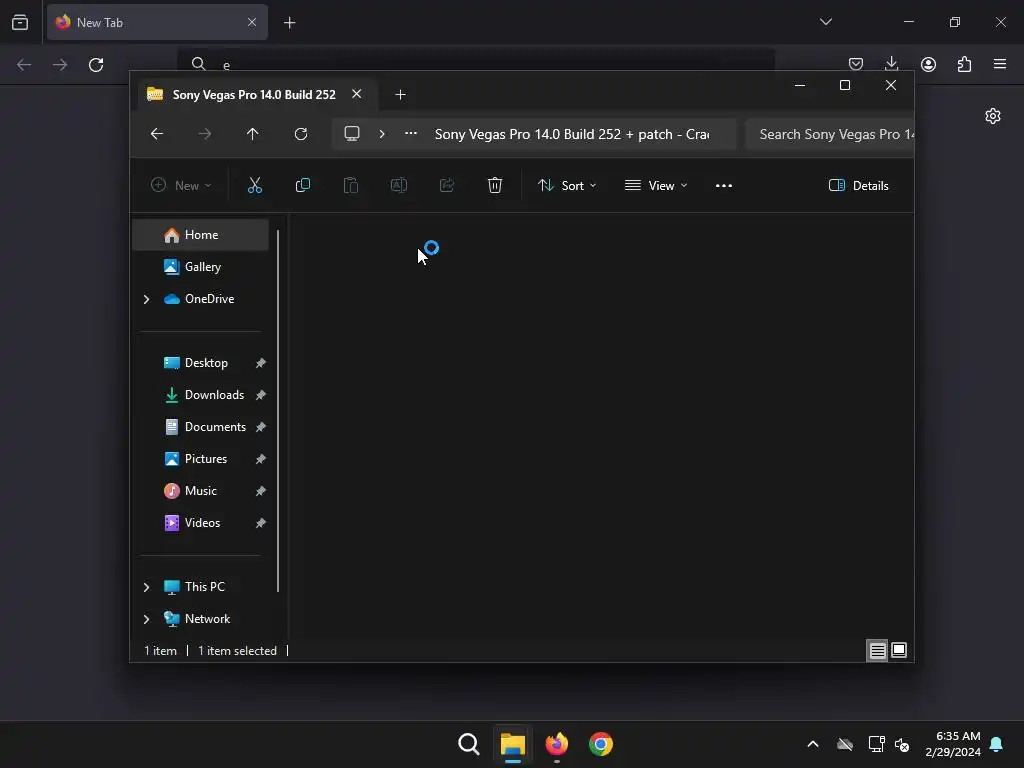Open Windows Search from taskbar

(469, 744)
